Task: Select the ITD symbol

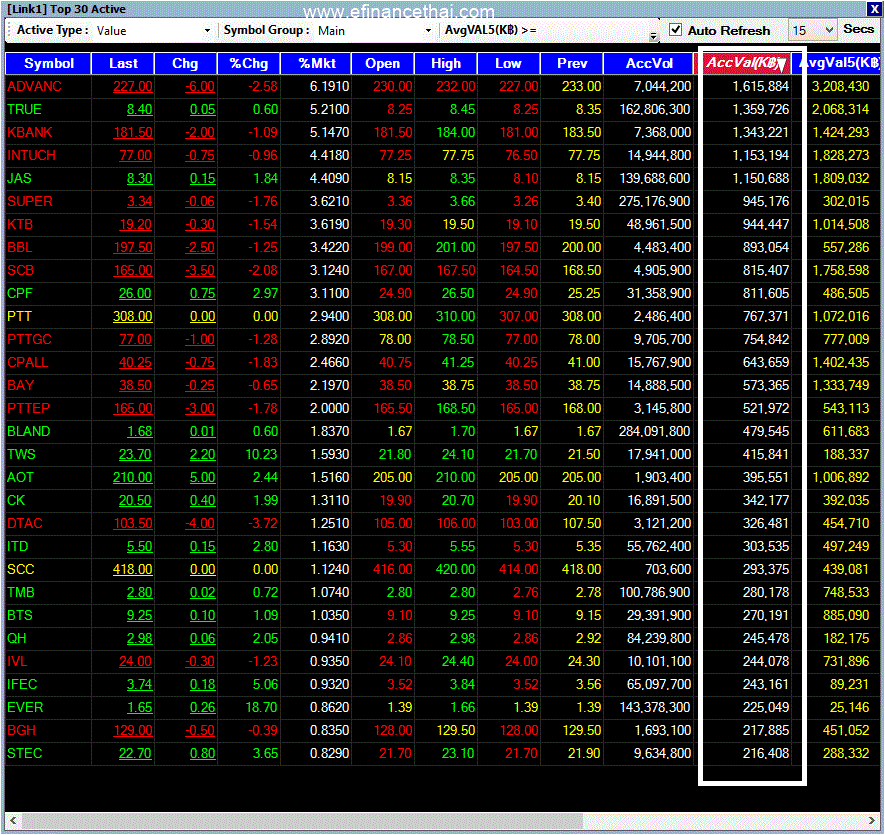Action: [17, 547]
